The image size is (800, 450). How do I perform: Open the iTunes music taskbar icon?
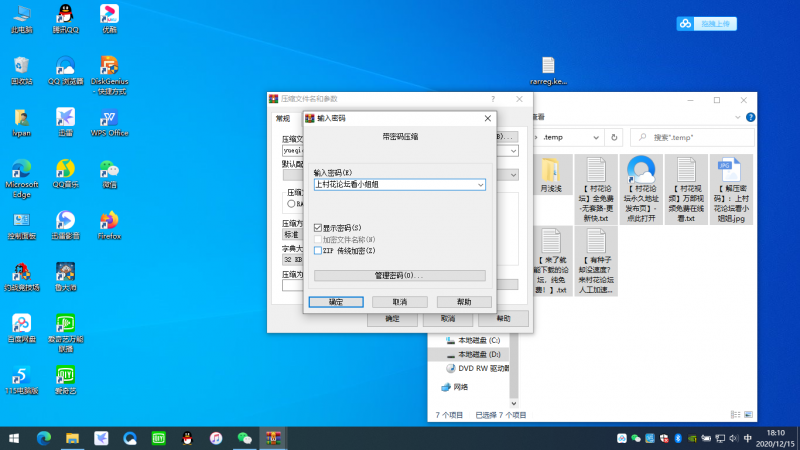click(x=216, y=438)
